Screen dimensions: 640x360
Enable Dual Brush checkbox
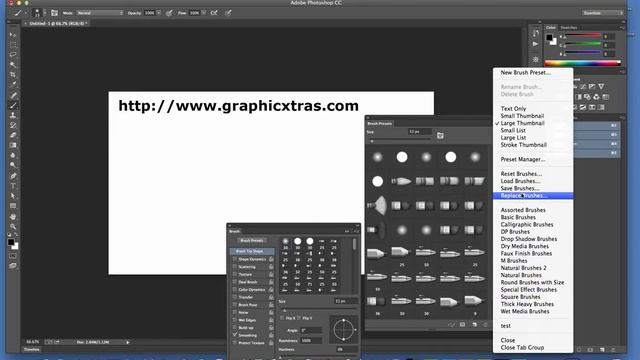click(235, 282)
